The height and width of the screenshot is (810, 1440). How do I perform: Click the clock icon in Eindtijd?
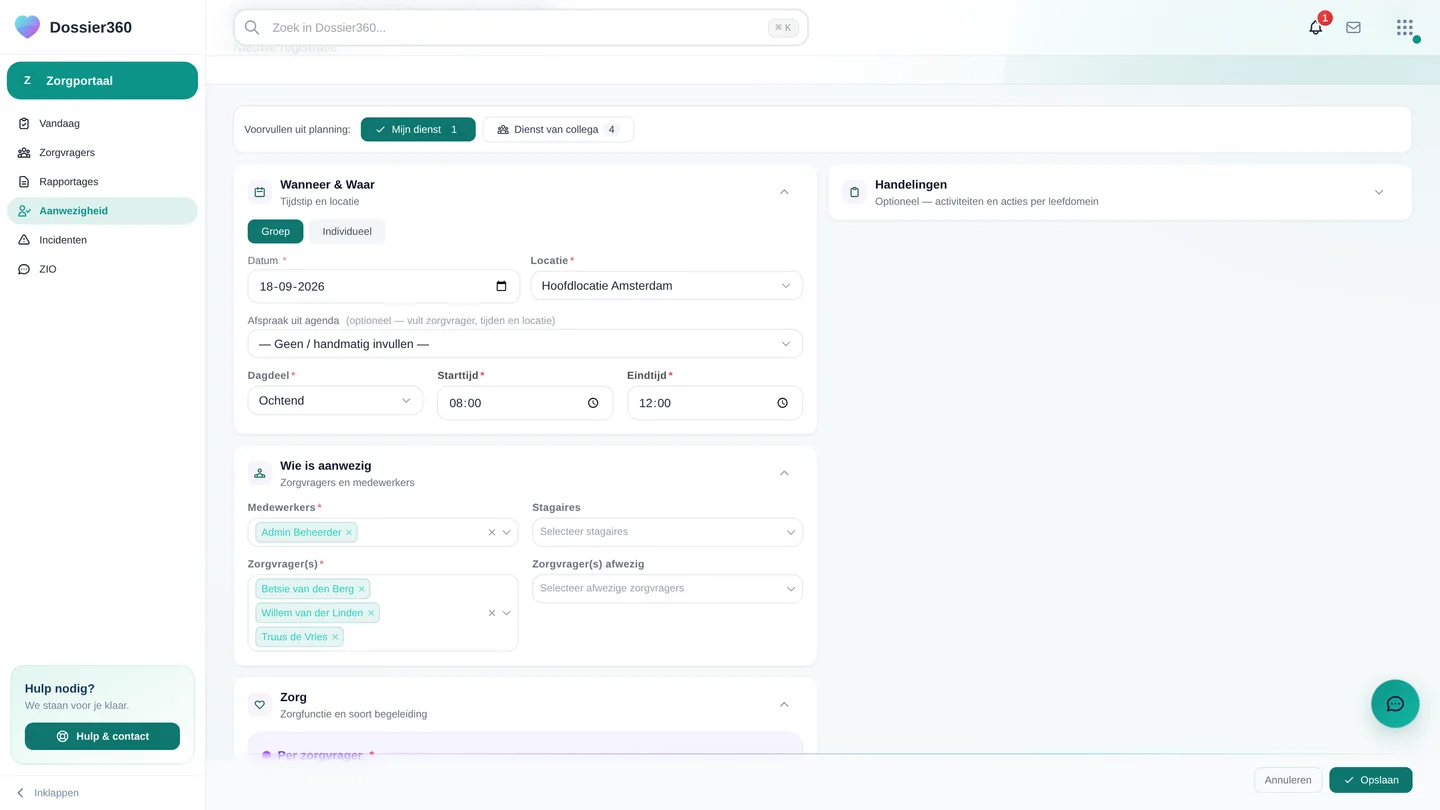coord(782,403)
